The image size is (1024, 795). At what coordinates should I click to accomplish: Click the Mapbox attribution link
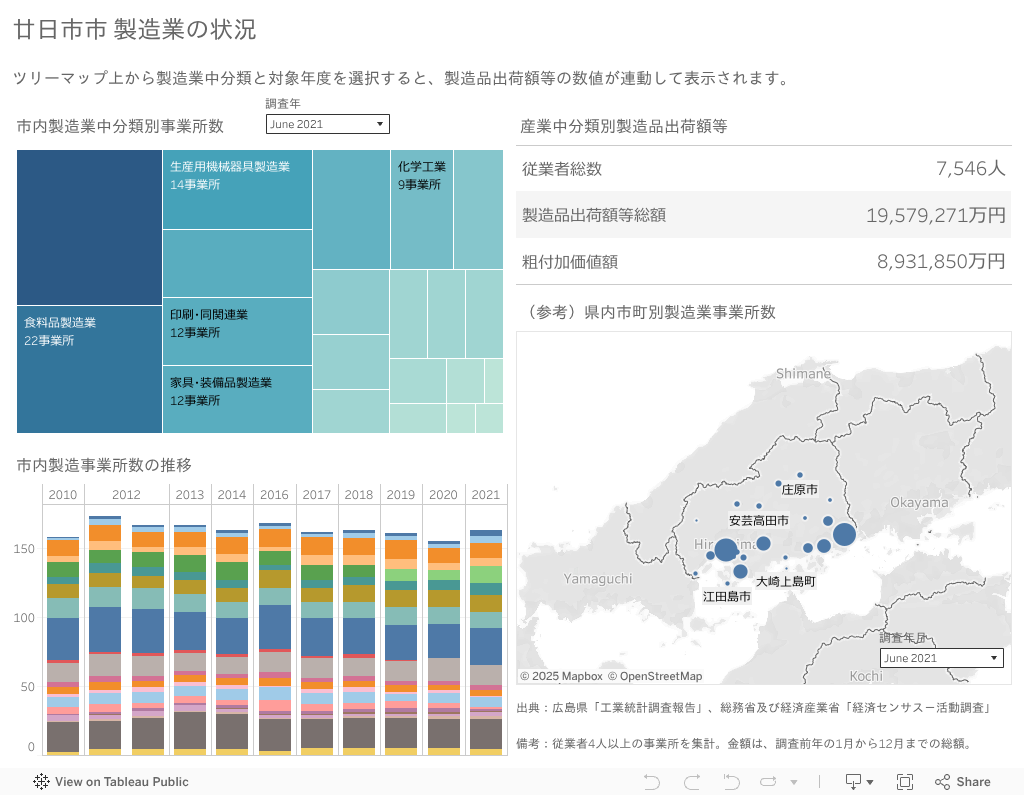[561, 676]
